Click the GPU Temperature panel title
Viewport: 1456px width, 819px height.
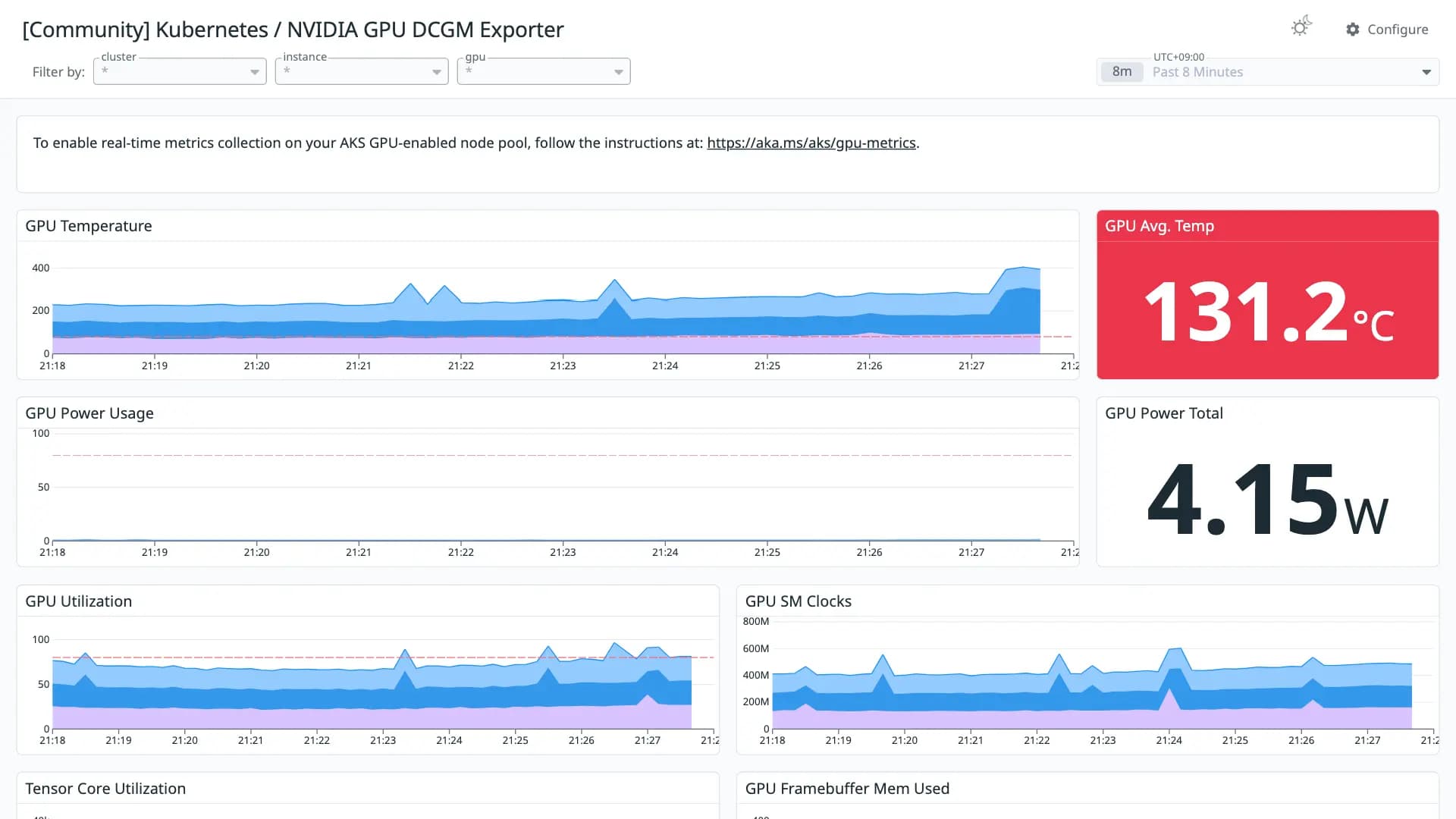click(x=89, y=226)
